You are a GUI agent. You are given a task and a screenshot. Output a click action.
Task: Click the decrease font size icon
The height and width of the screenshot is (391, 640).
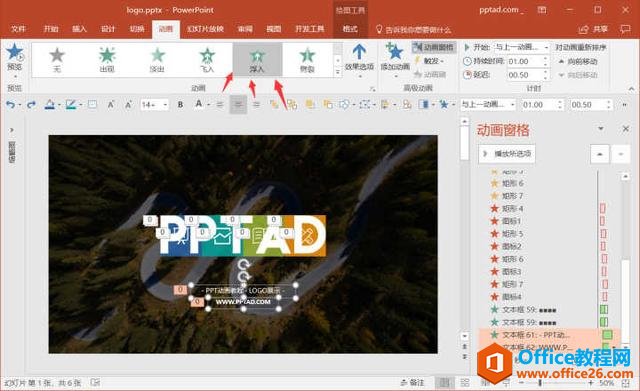click(x=129, y=105)
